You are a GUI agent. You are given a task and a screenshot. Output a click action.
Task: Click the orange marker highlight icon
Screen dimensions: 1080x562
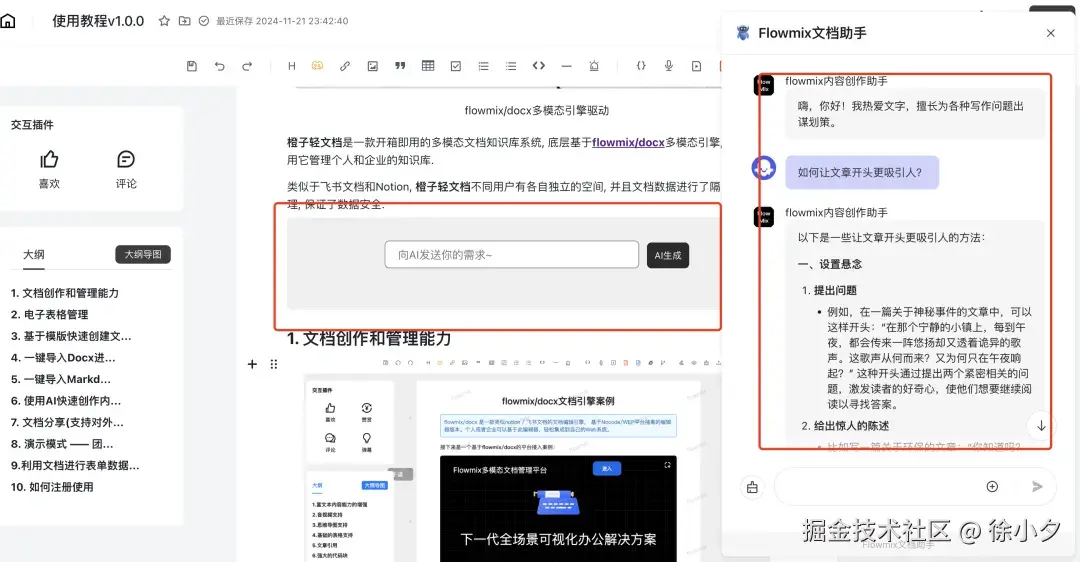coord(318,66)
